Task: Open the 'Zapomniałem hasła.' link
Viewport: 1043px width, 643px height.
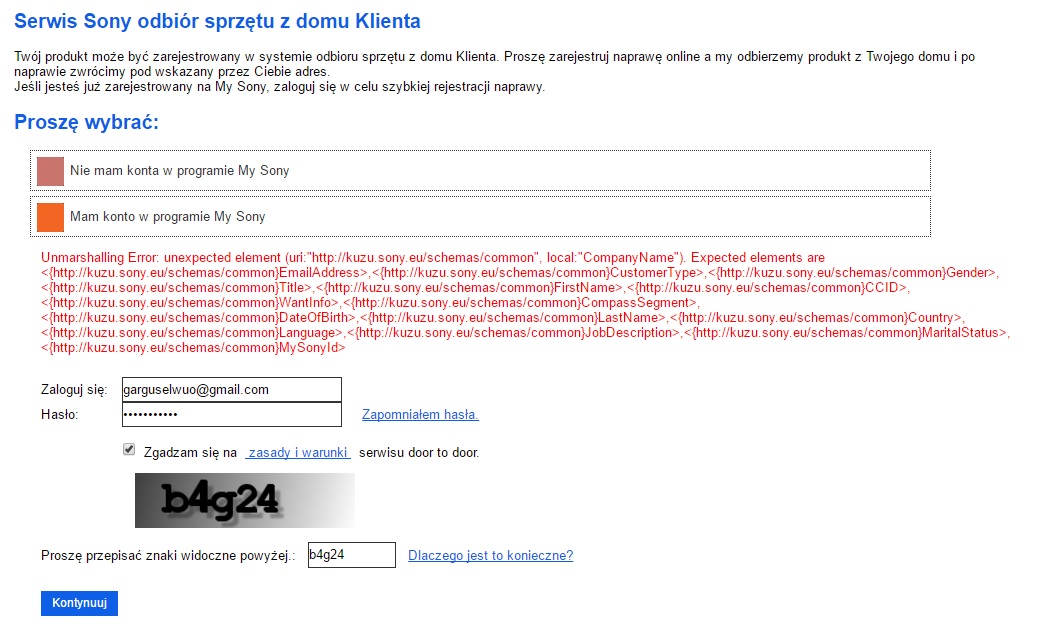Action: coord(420,415)
